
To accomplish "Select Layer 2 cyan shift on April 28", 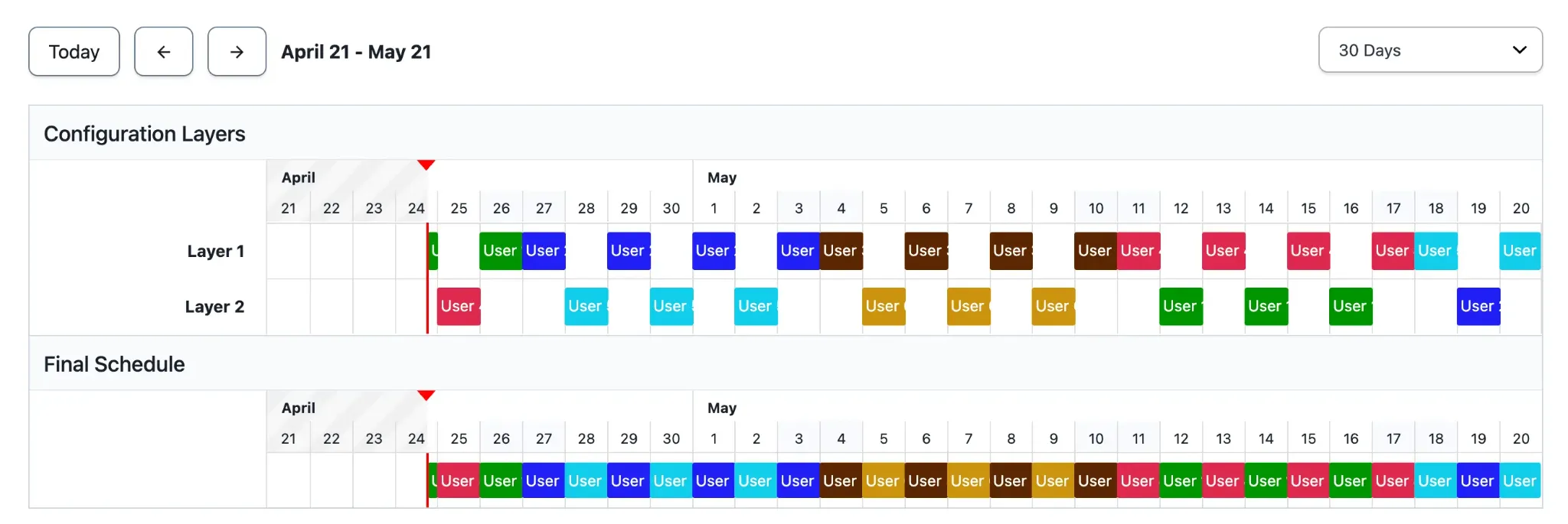I will [x=586, y=307].
